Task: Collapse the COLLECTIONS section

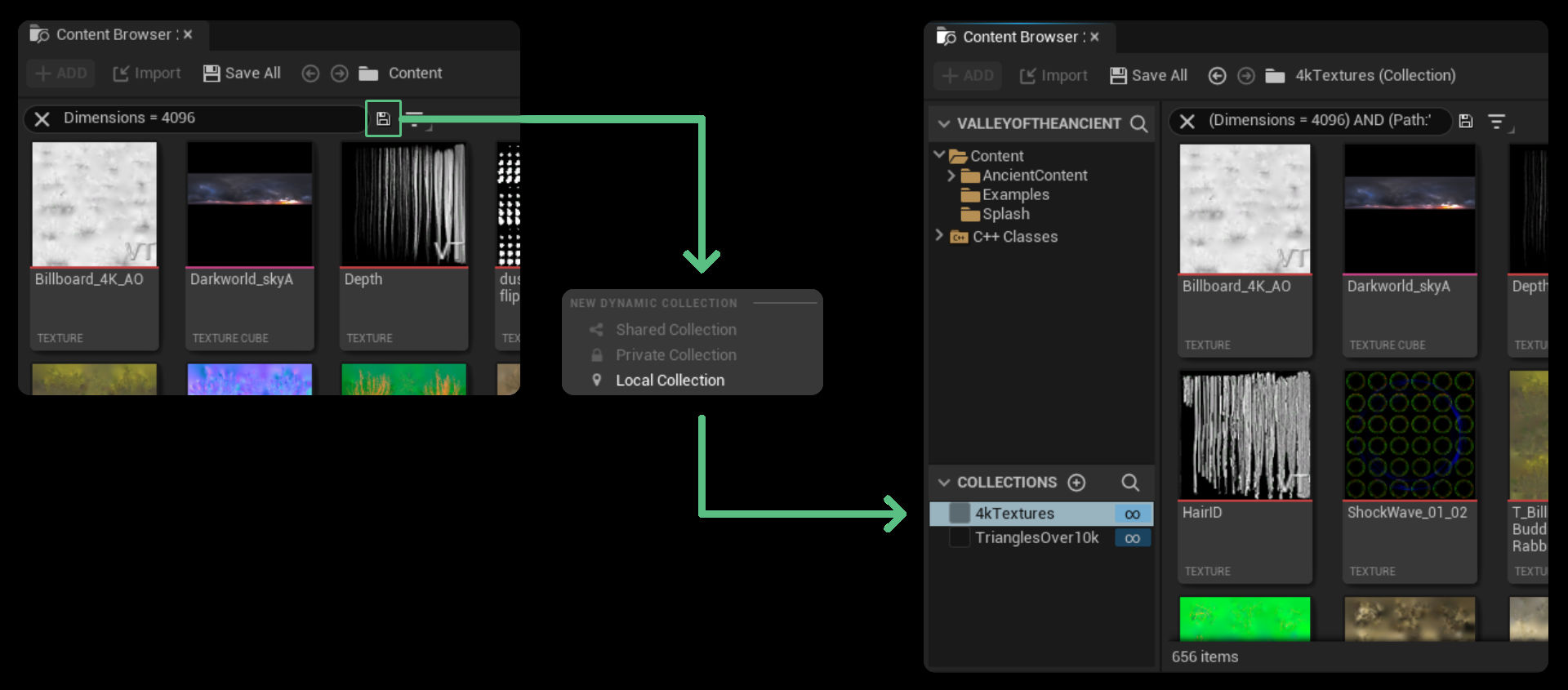Action: click(944, 483)
